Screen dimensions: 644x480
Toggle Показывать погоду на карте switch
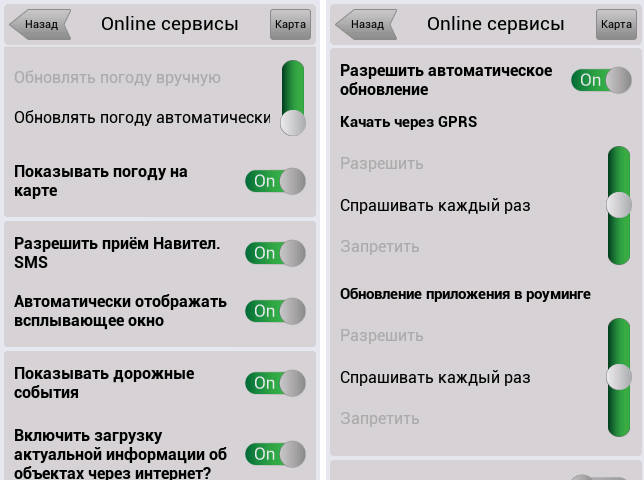click(275, 181)
